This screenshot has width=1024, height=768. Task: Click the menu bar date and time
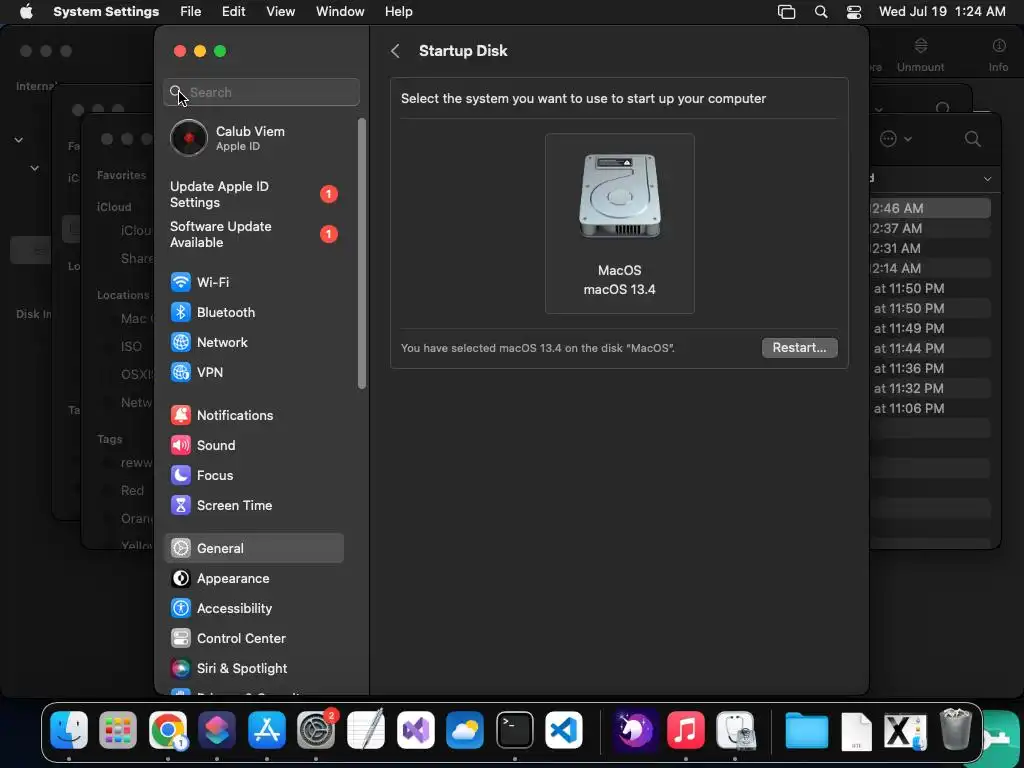pos(942,12)
